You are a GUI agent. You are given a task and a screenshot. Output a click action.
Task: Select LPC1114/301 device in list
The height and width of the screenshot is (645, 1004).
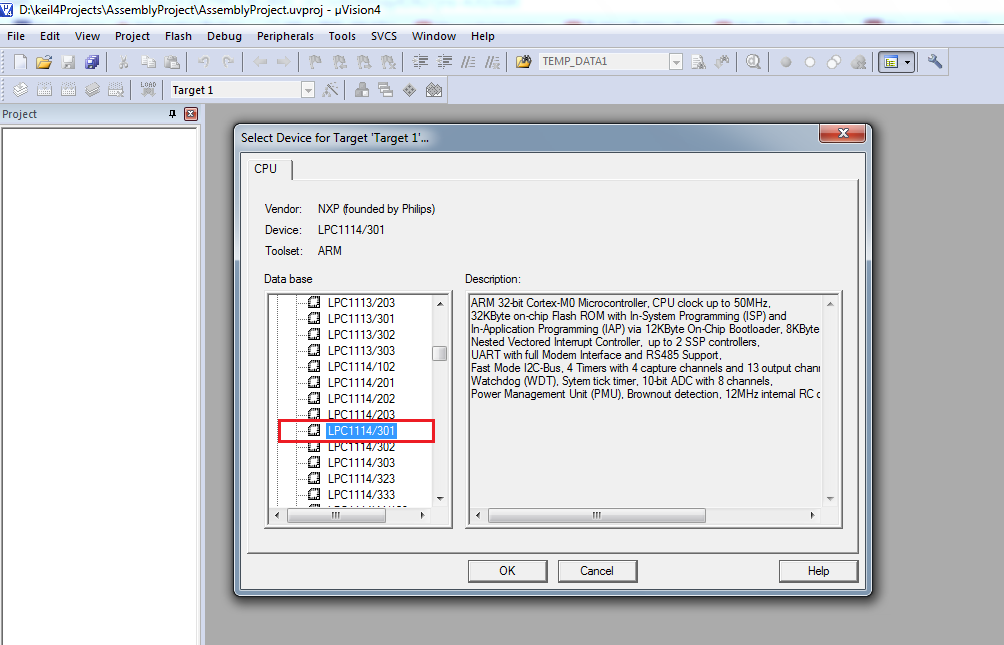tap(361, 430)
